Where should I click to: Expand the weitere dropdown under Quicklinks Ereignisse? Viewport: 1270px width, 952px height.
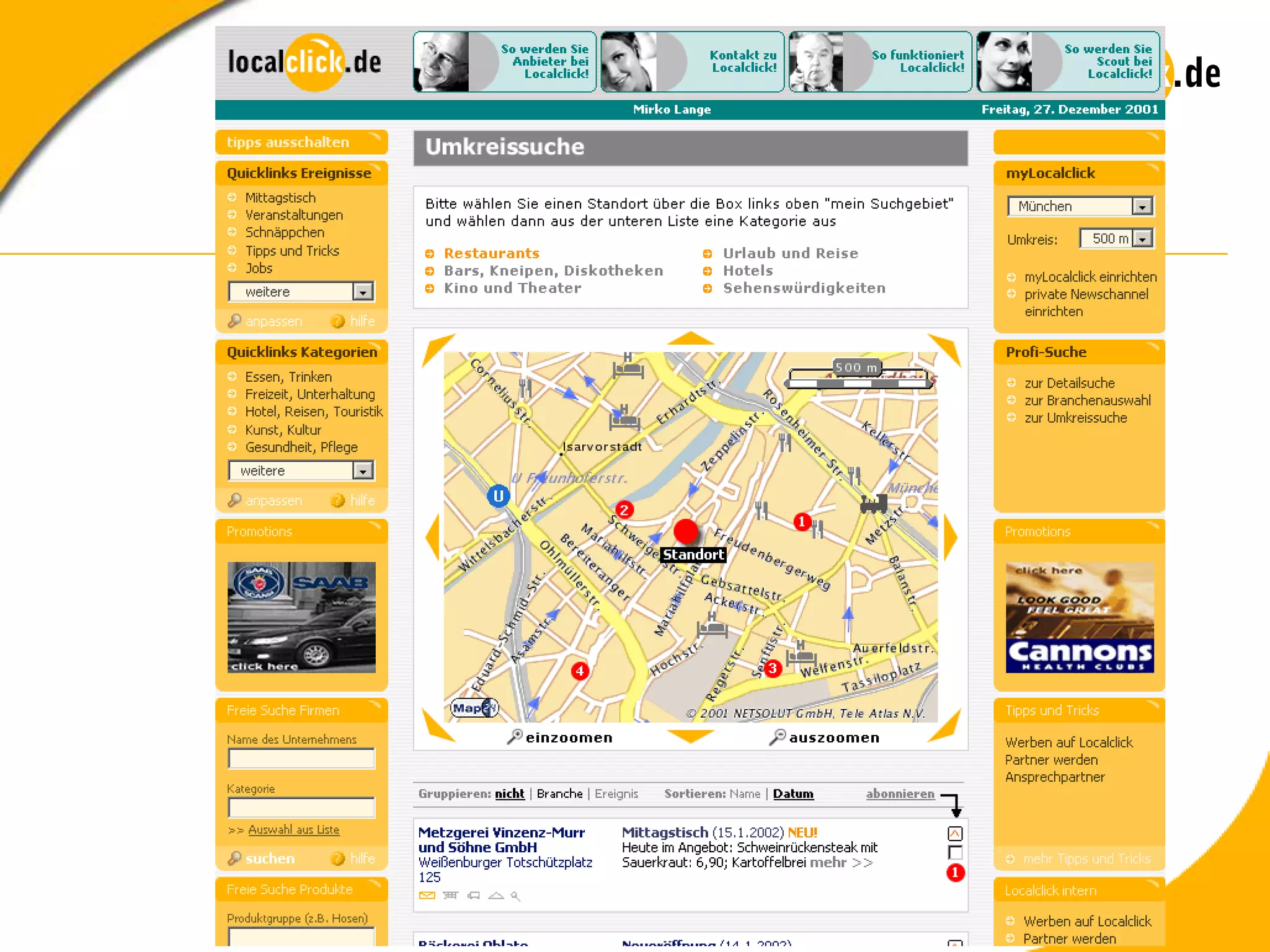click(x=363, y=291)
